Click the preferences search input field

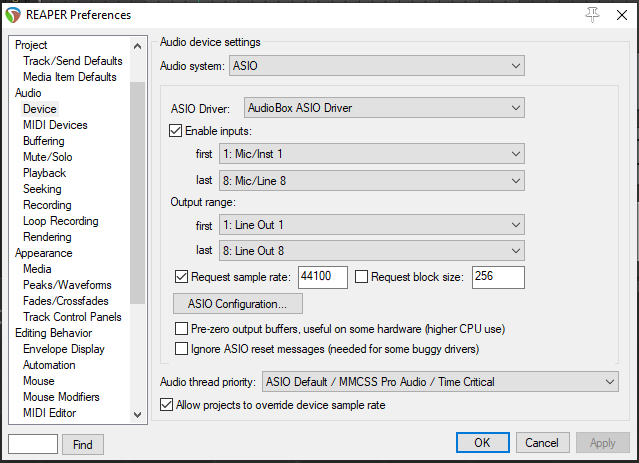point(33,444)
